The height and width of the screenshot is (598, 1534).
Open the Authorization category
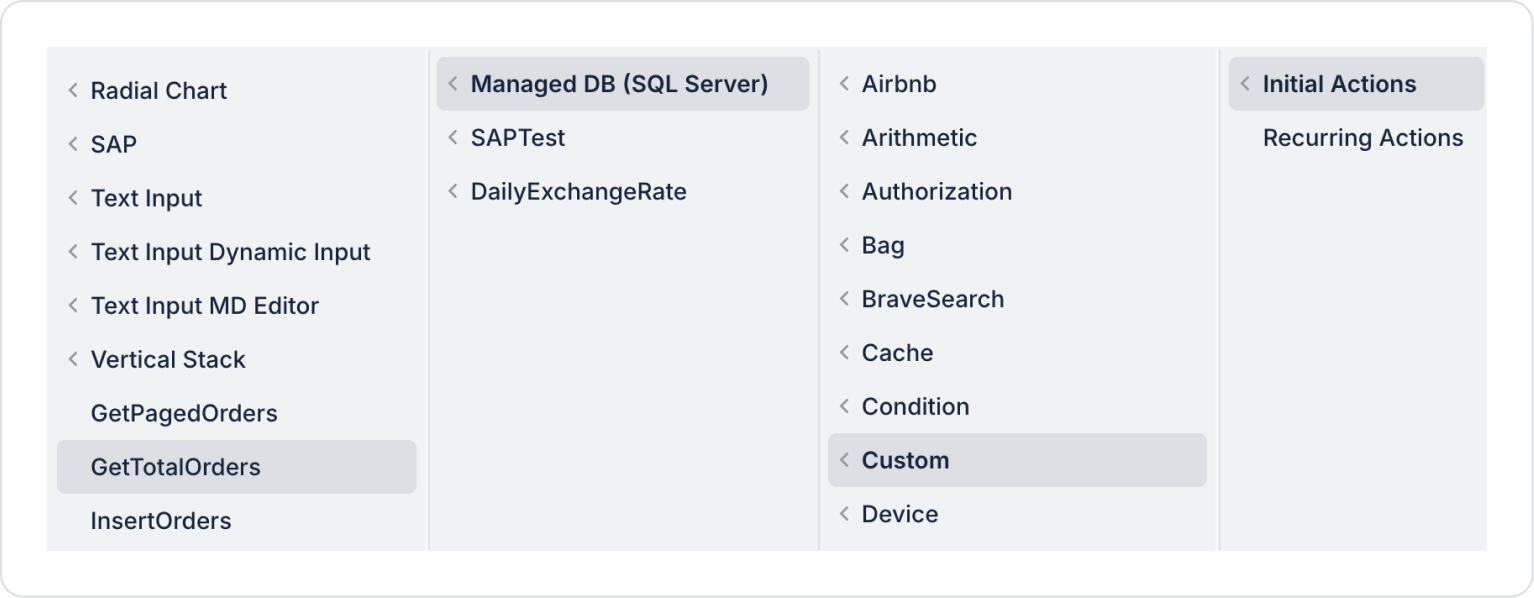pos(937,191)
